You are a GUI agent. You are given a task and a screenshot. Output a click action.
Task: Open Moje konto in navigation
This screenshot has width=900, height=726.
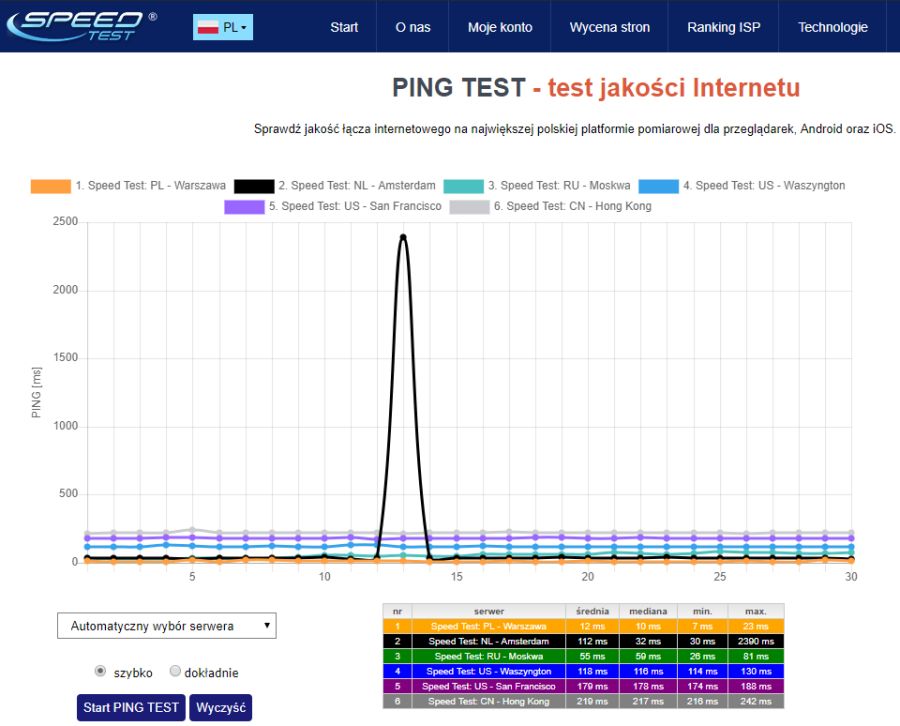500,27
